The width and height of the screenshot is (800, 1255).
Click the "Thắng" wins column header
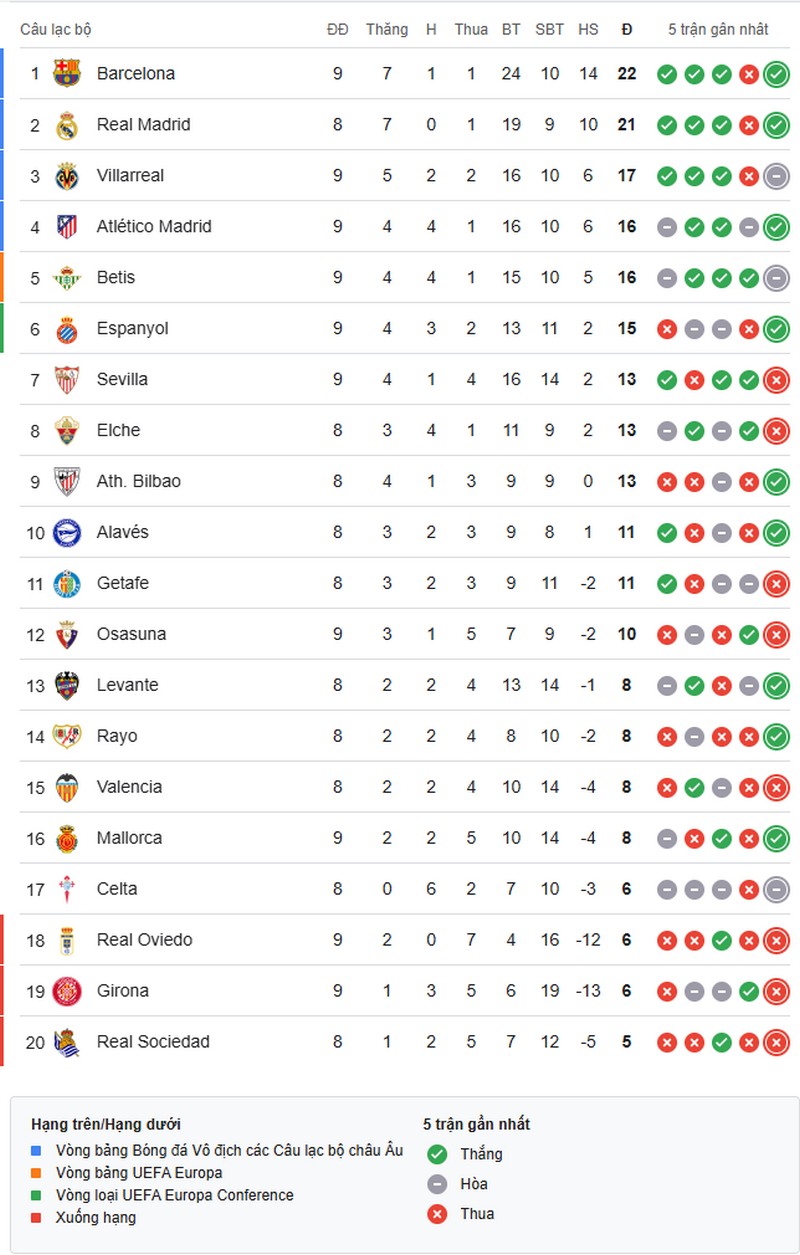click(387, 30)
